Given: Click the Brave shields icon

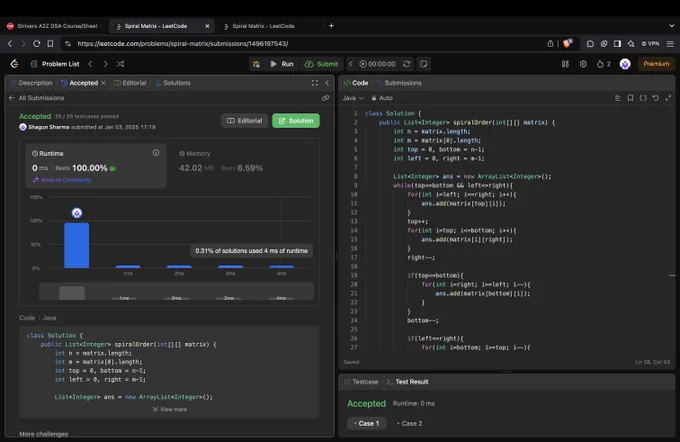Looking at the screenshot, I should coord(567,43).
